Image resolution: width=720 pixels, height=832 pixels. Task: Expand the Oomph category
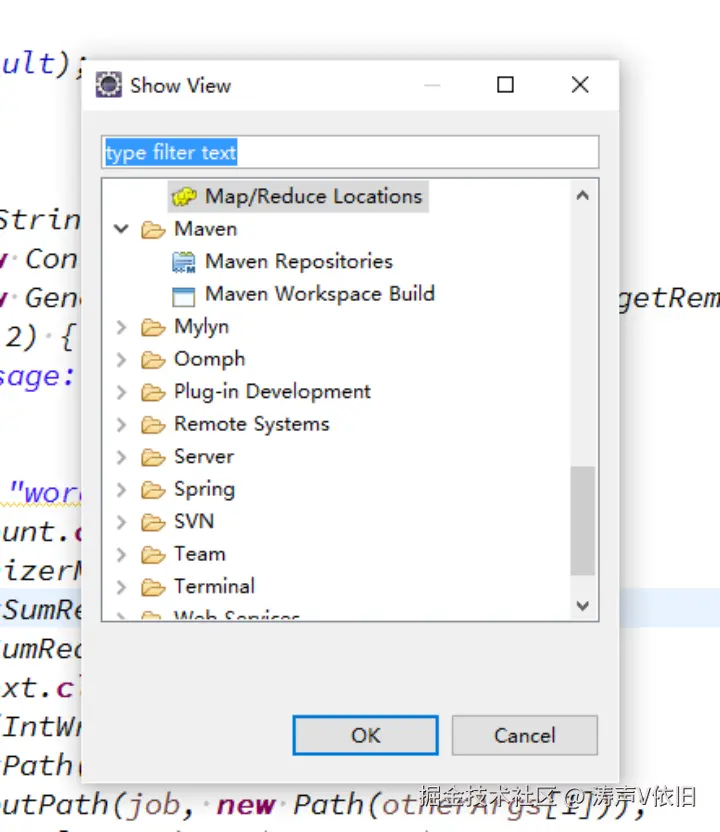122,359
